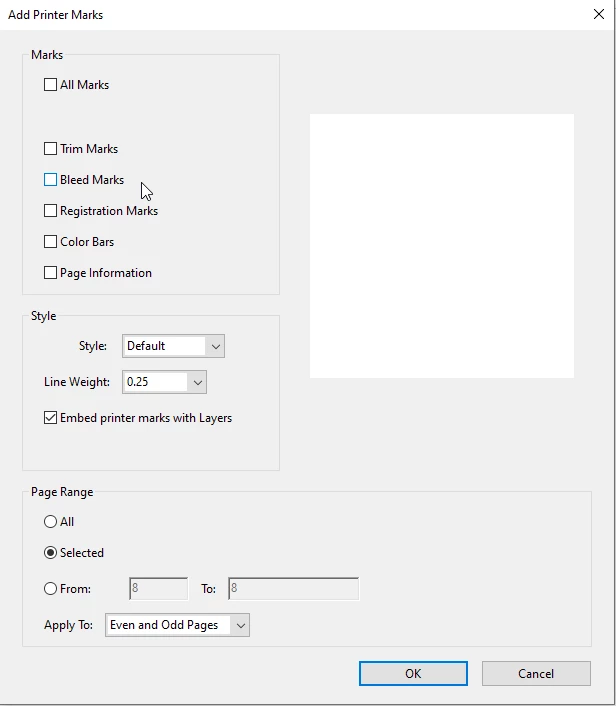Open Apply To Even and Odd Pages dropdown
616x706 pixels.
(177, 625)
